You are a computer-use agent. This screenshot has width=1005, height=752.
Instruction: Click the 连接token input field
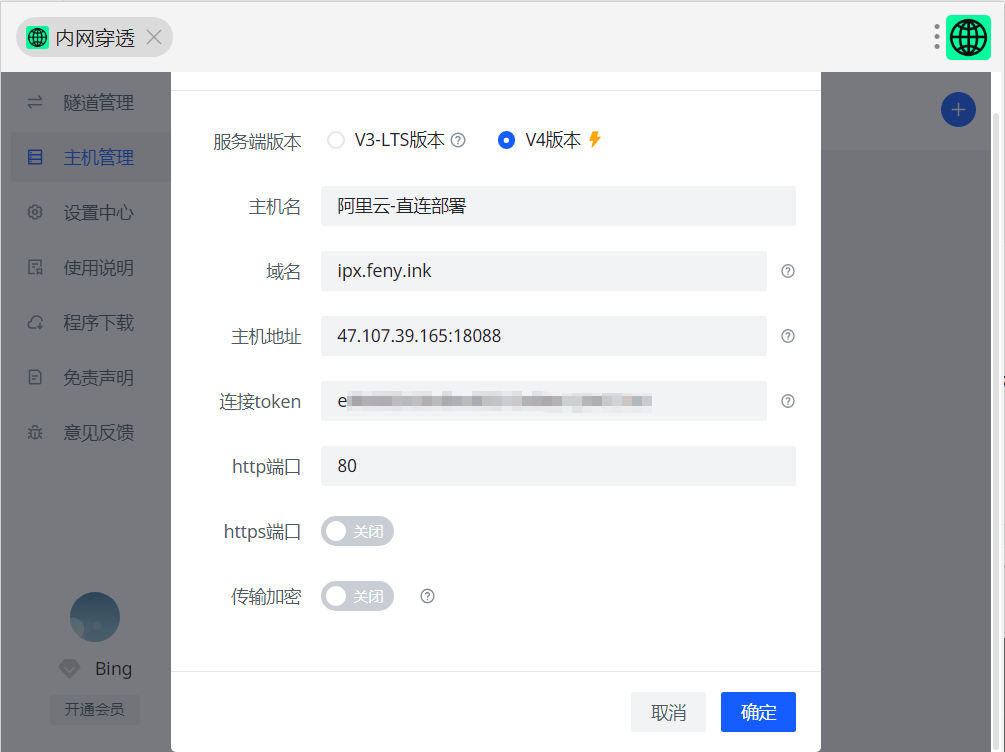(x=544, y=401)
